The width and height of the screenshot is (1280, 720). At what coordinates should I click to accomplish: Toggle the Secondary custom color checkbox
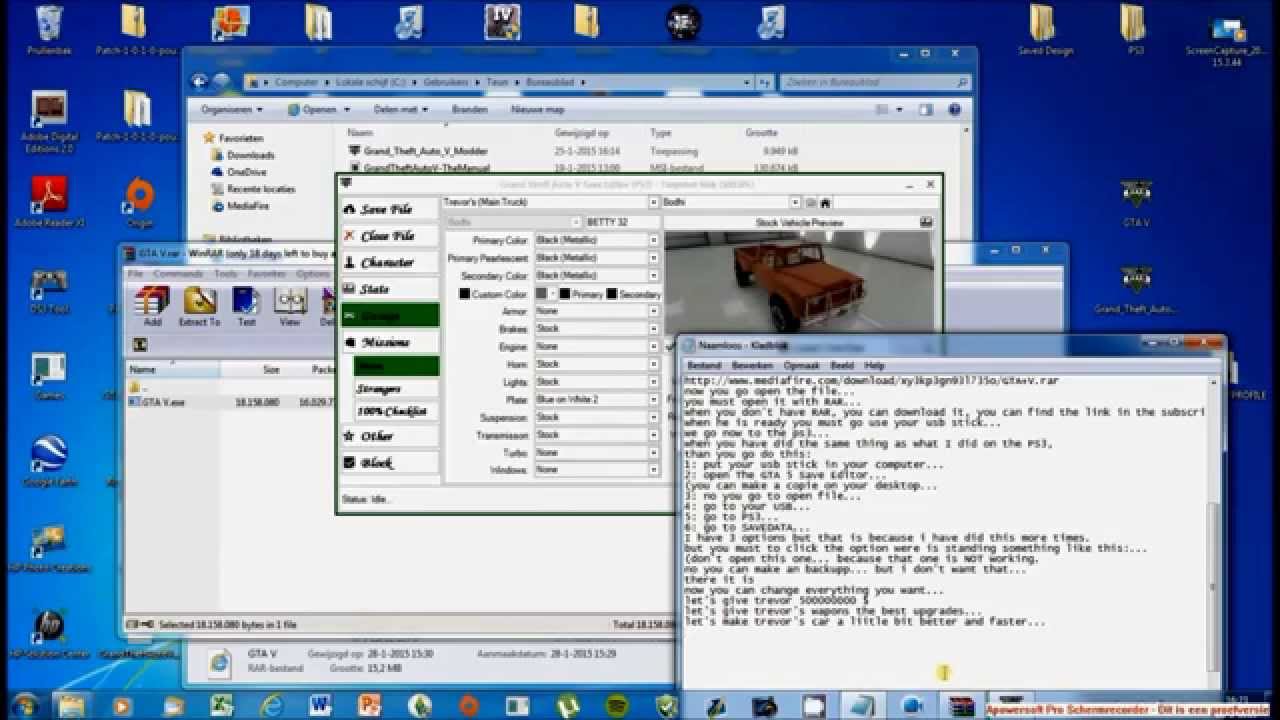click(611, 294)
